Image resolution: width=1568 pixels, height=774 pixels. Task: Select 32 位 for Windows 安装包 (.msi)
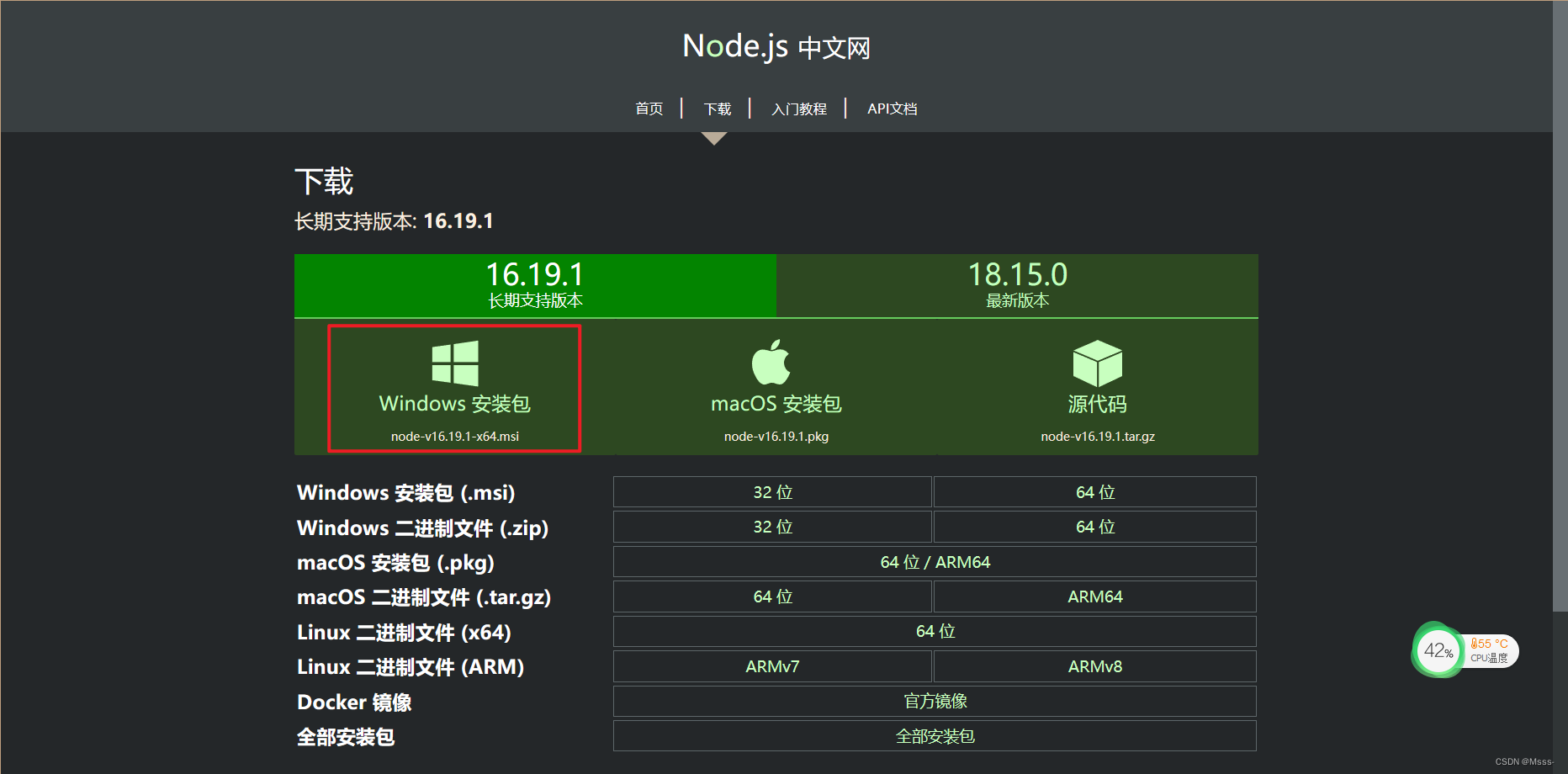pyautogui.click(x=772, y=492)
